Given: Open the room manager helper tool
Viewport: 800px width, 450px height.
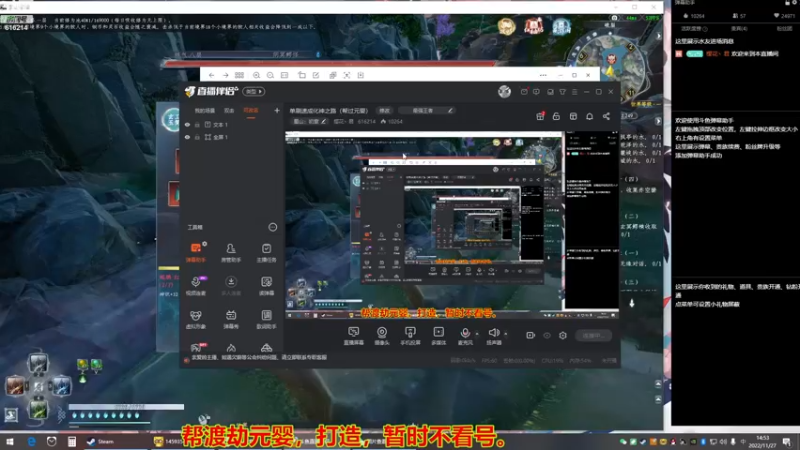Looking at the screenshot, I should (x=231, y=253).
